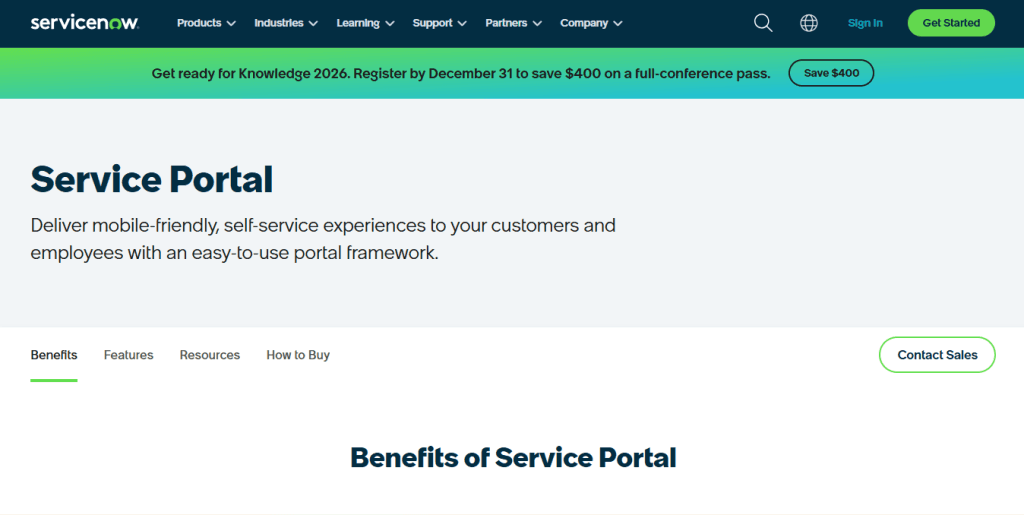Click the Knowledge 2026 banner text

tap(460, 74)
